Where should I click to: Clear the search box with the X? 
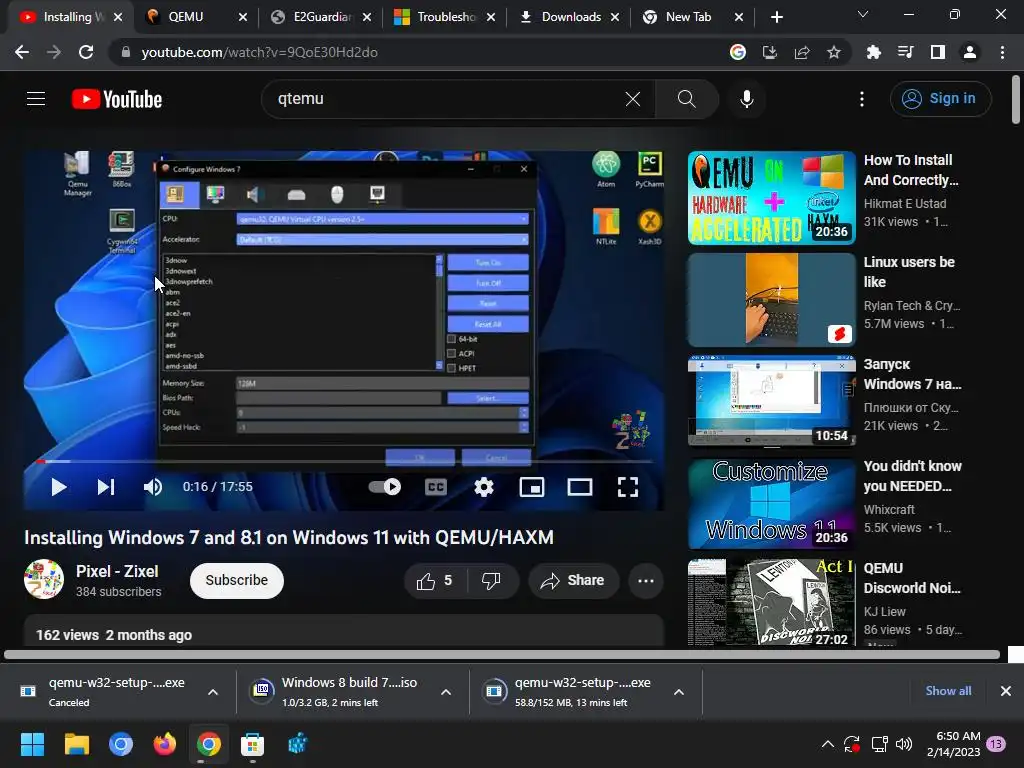click(632, 99)
